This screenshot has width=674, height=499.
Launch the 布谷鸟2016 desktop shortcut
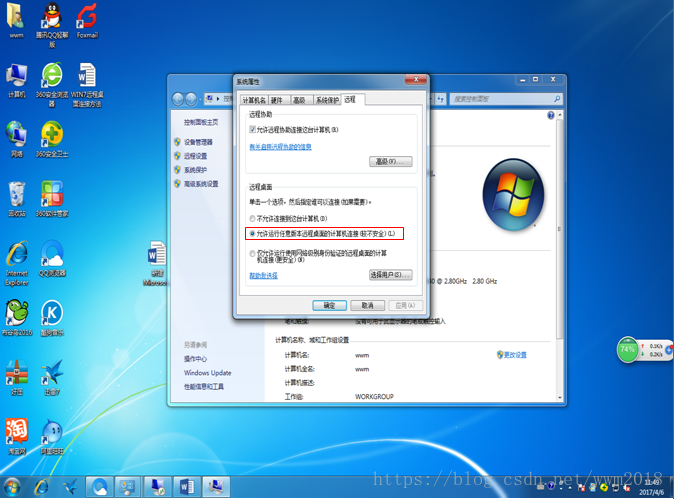[x=16, y=318]
